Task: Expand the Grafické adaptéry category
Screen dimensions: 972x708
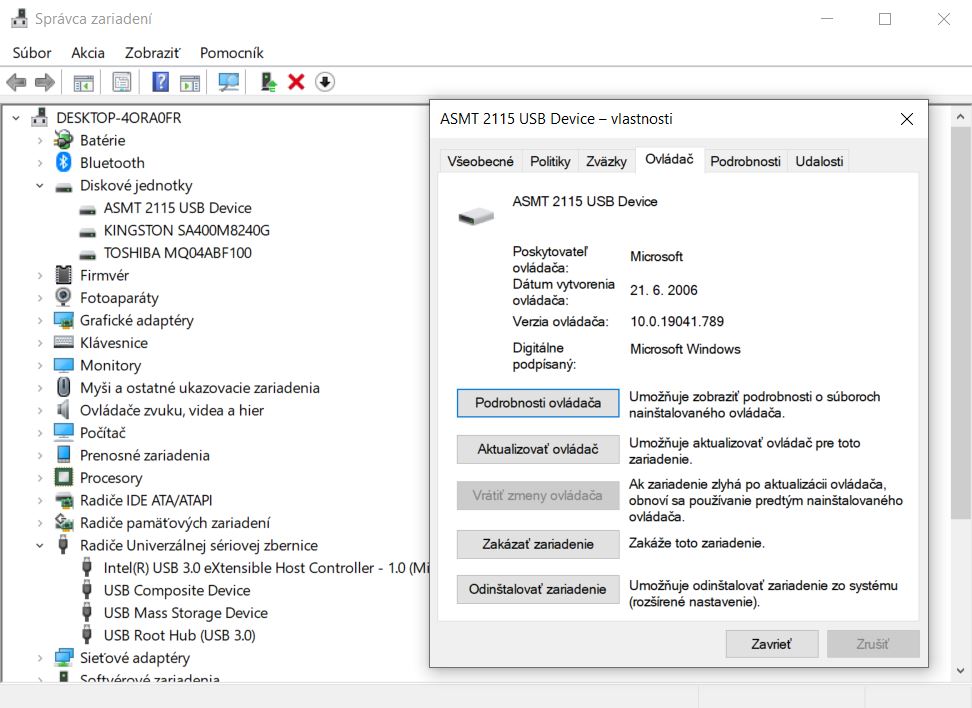Action: click(x=40, y=321)
